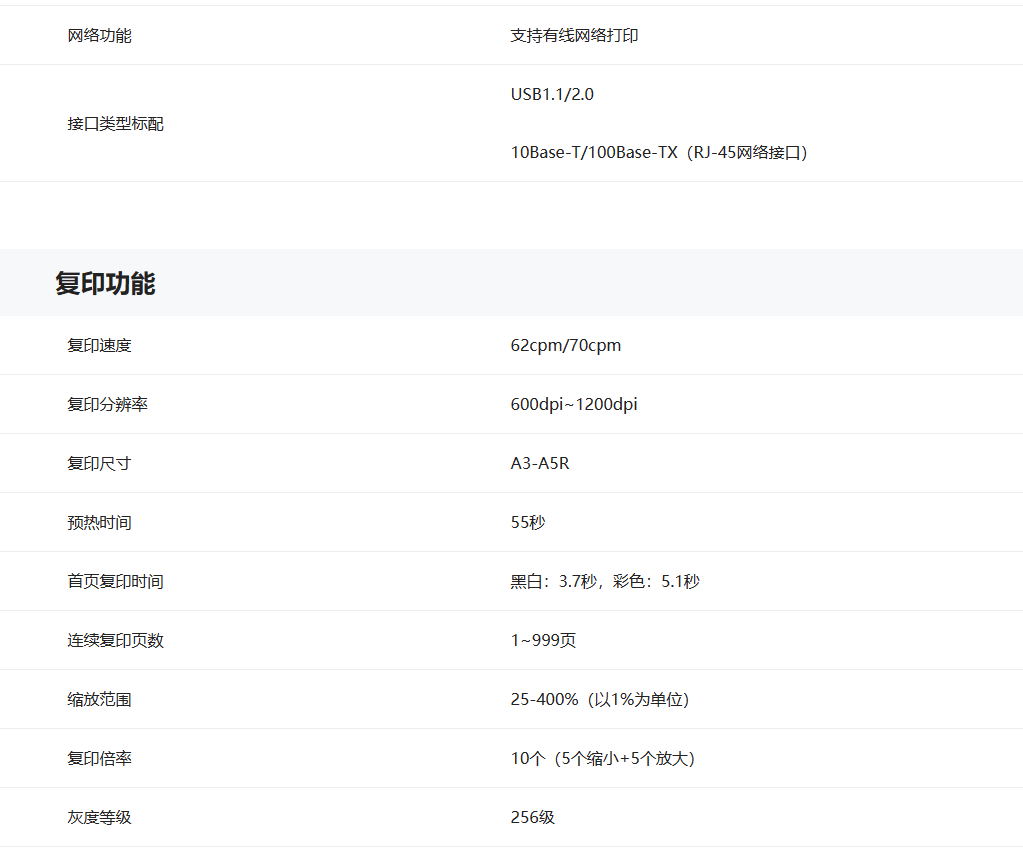Click the 复印分辨率 label
Screen dimensions: 1023x856
pos(107,405)
